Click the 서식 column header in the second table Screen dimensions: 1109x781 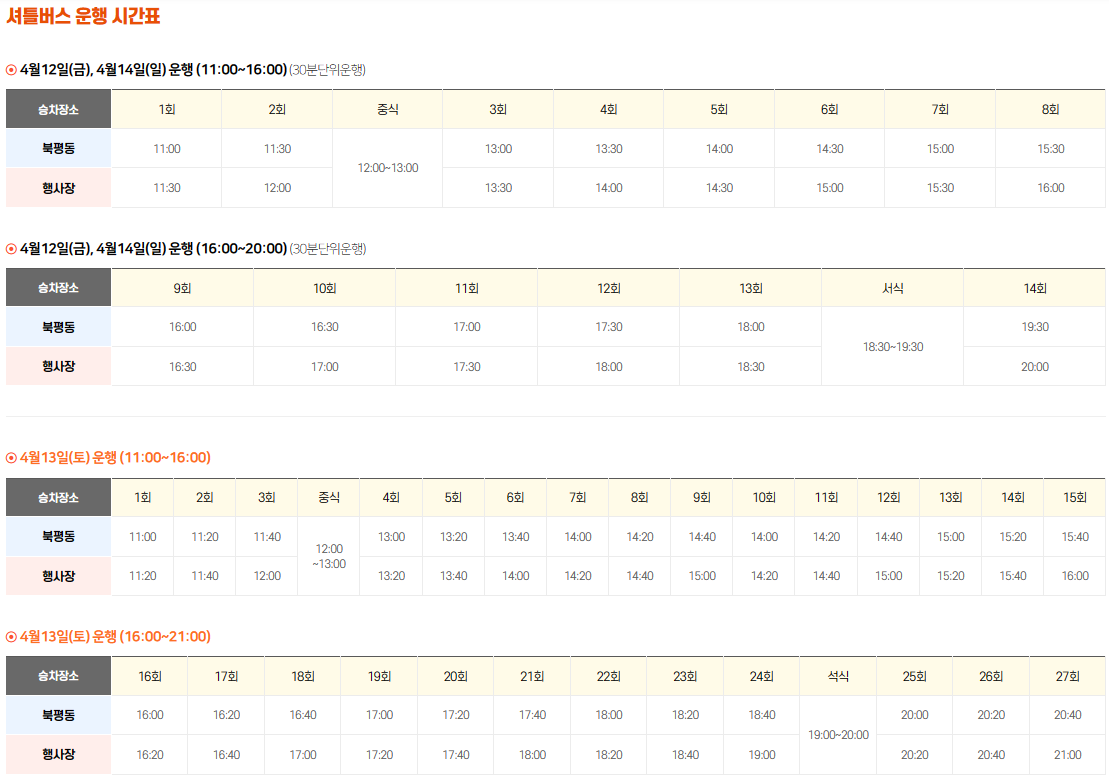(x=892, y=287)
